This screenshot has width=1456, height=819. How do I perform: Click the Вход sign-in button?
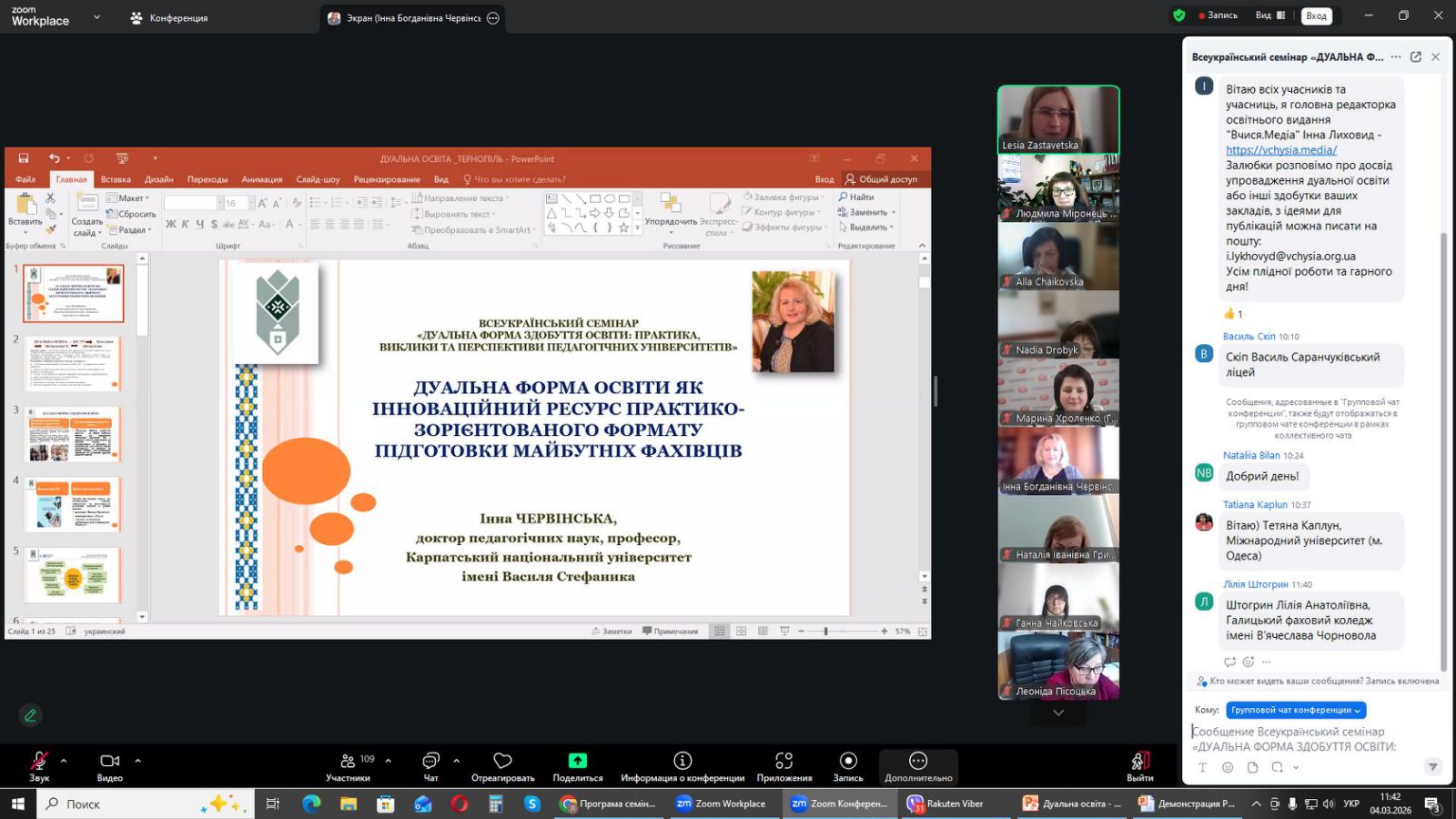[1316, 15]
